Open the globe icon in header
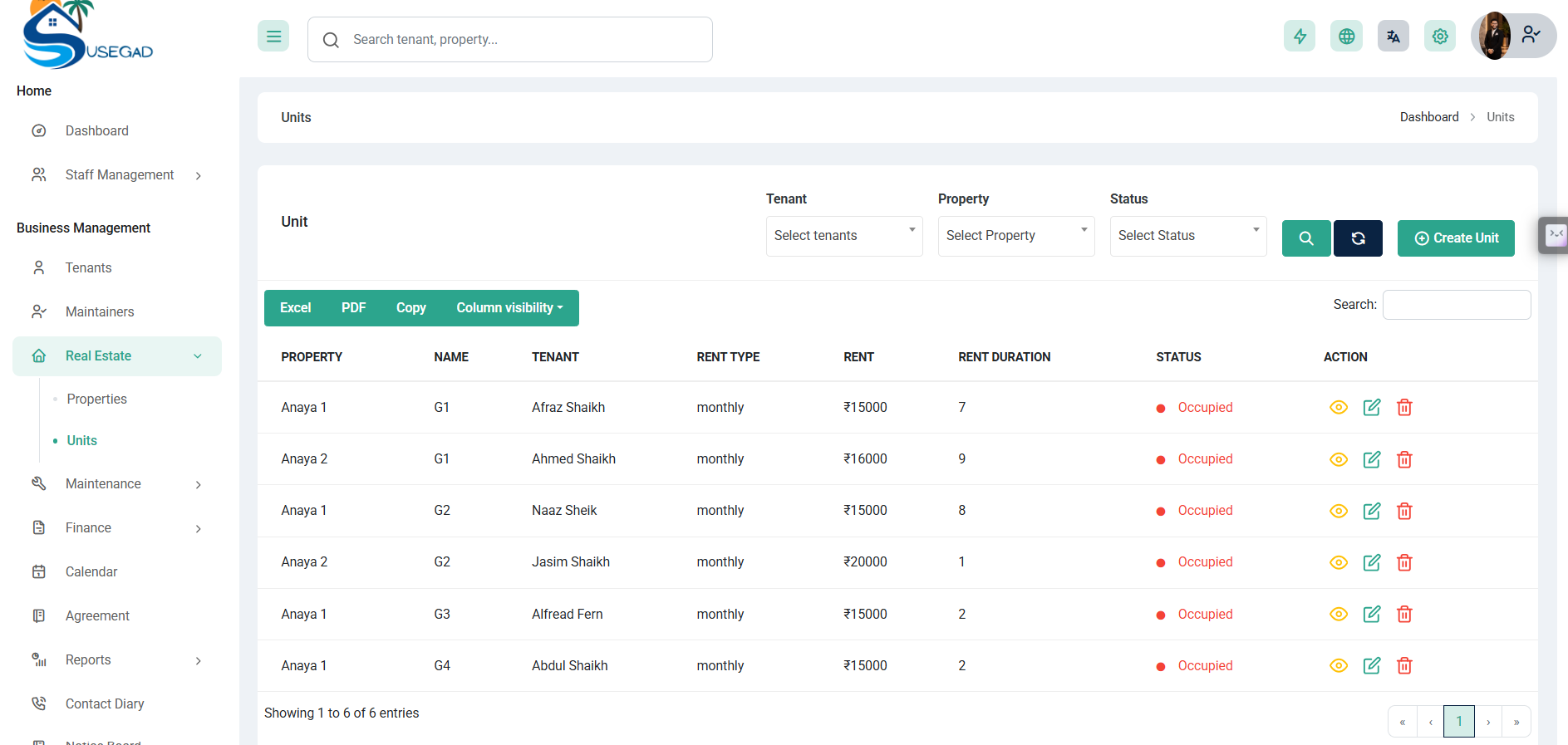Screen dimensions: 1568x745 (x=1347, y=36)
